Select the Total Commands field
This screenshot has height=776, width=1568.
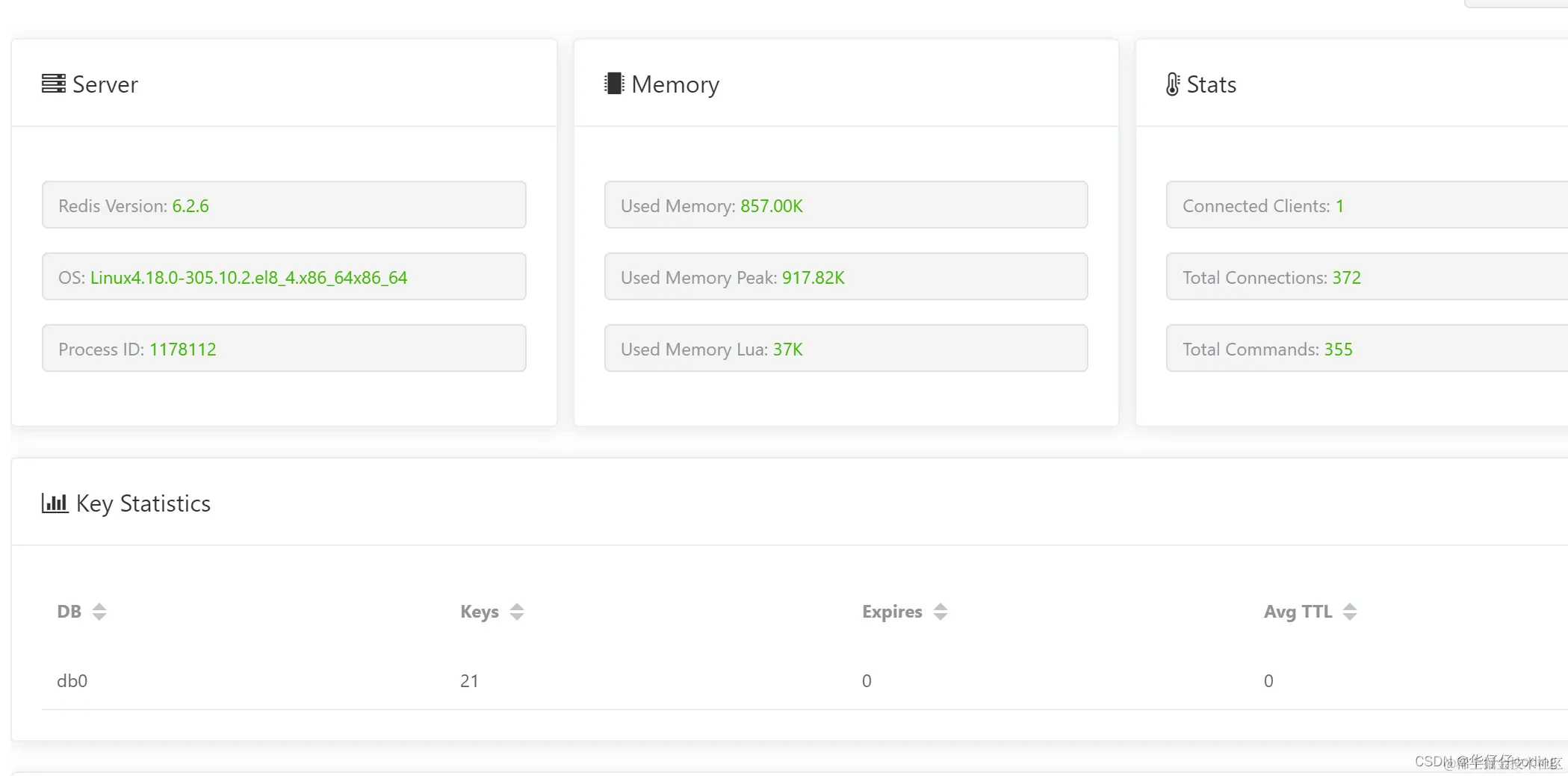coord(1367,348)
